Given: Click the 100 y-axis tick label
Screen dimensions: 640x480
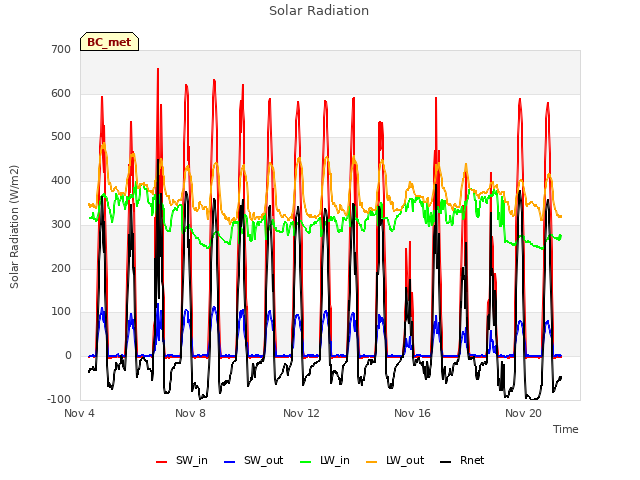Looking at the screenshot, I should 61,312.
